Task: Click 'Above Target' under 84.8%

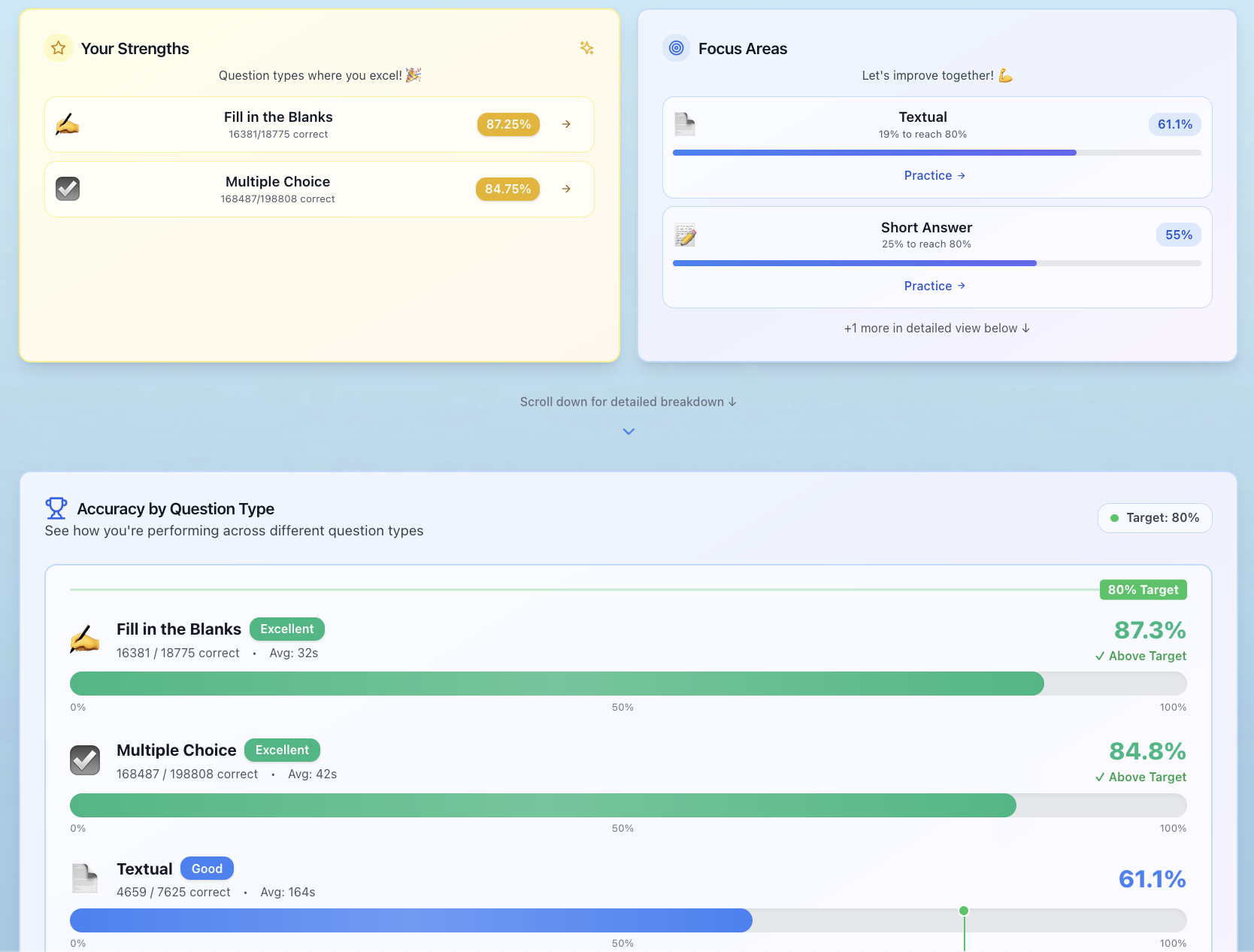Action: click(x=1140, y=777)
